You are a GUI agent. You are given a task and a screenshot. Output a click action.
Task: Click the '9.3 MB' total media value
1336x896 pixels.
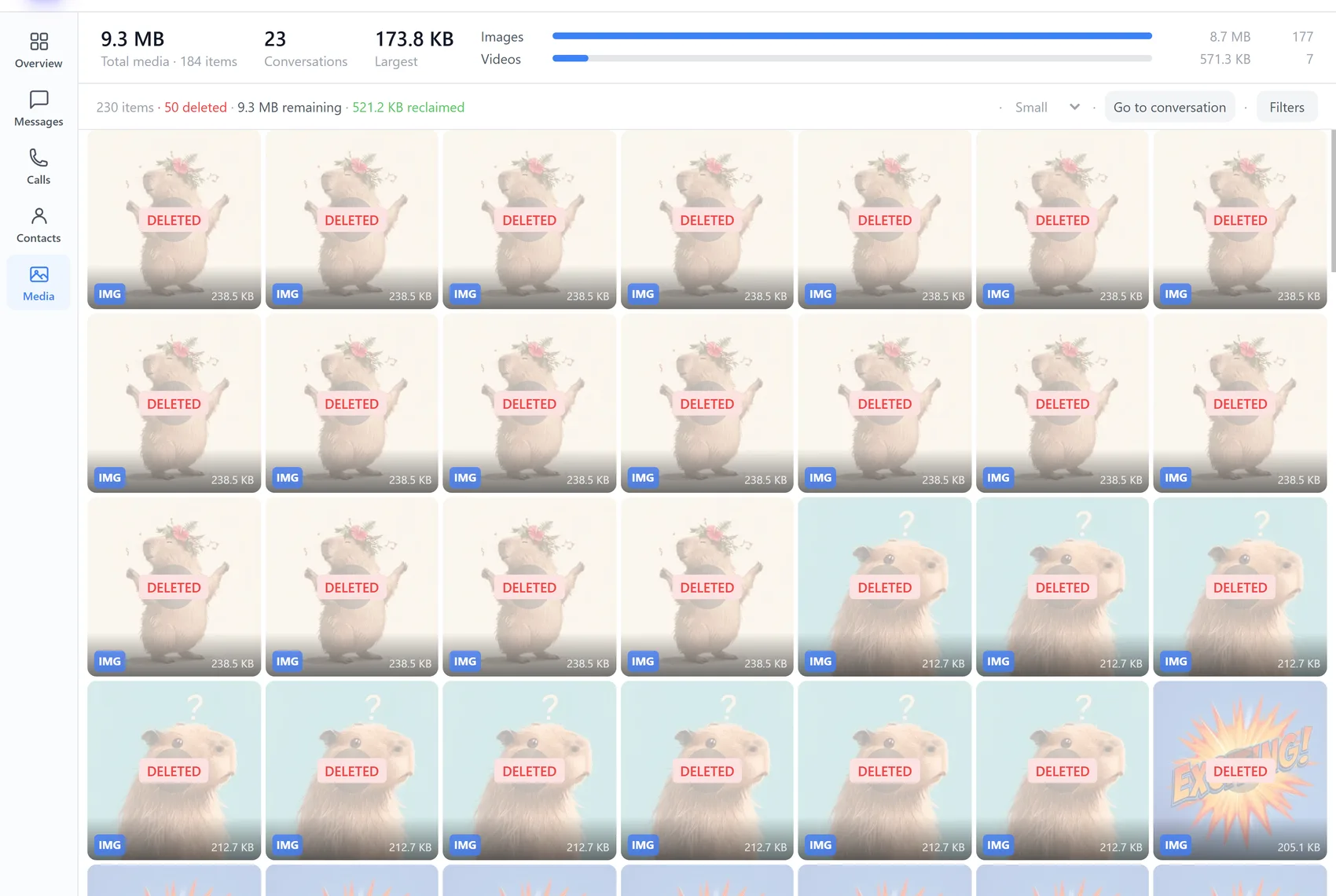pyautogui.click(x=132, y=39)
